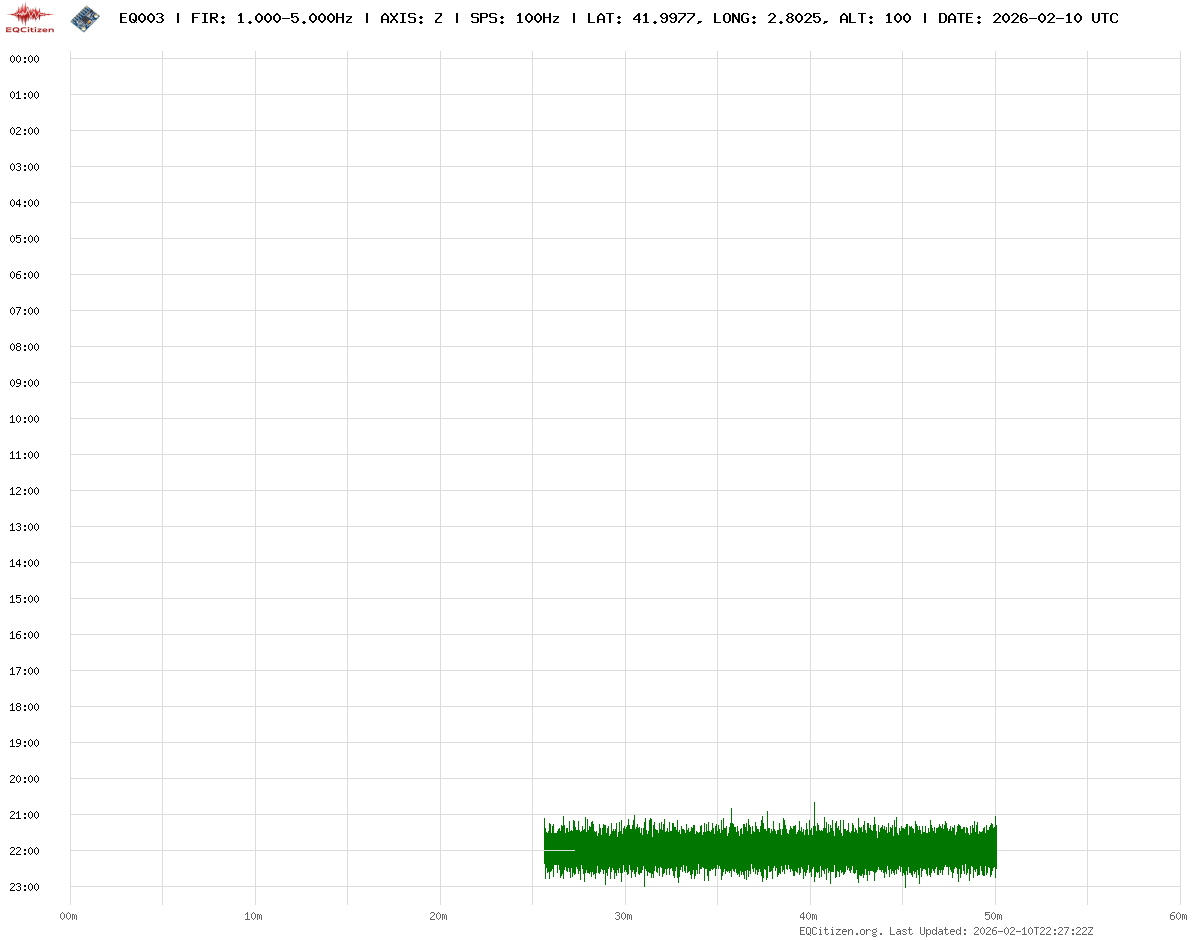Click the 23:00 hour label
The image size is (1200, 940).
pos(24,887)
